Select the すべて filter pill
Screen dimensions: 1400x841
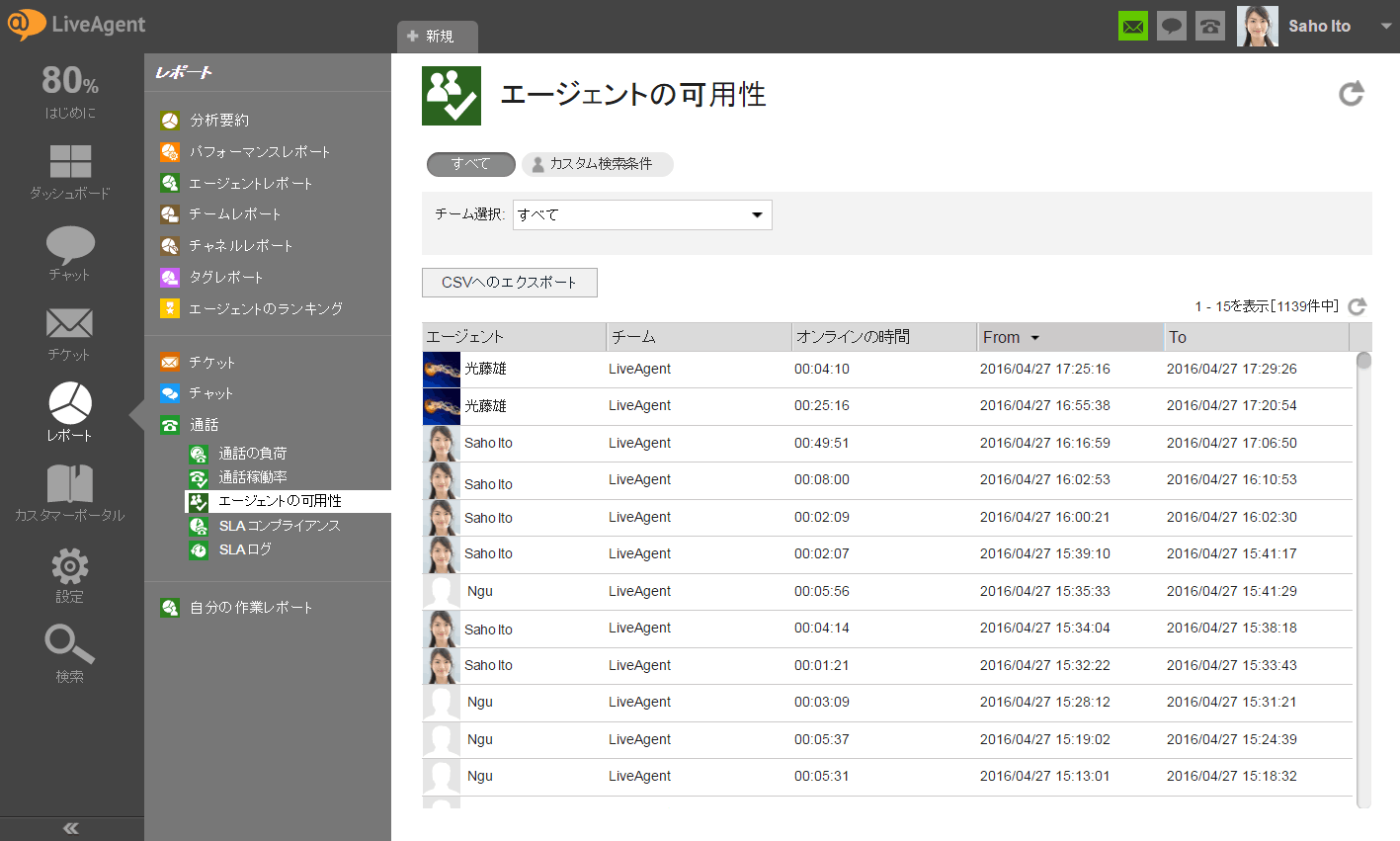(470, 164)
